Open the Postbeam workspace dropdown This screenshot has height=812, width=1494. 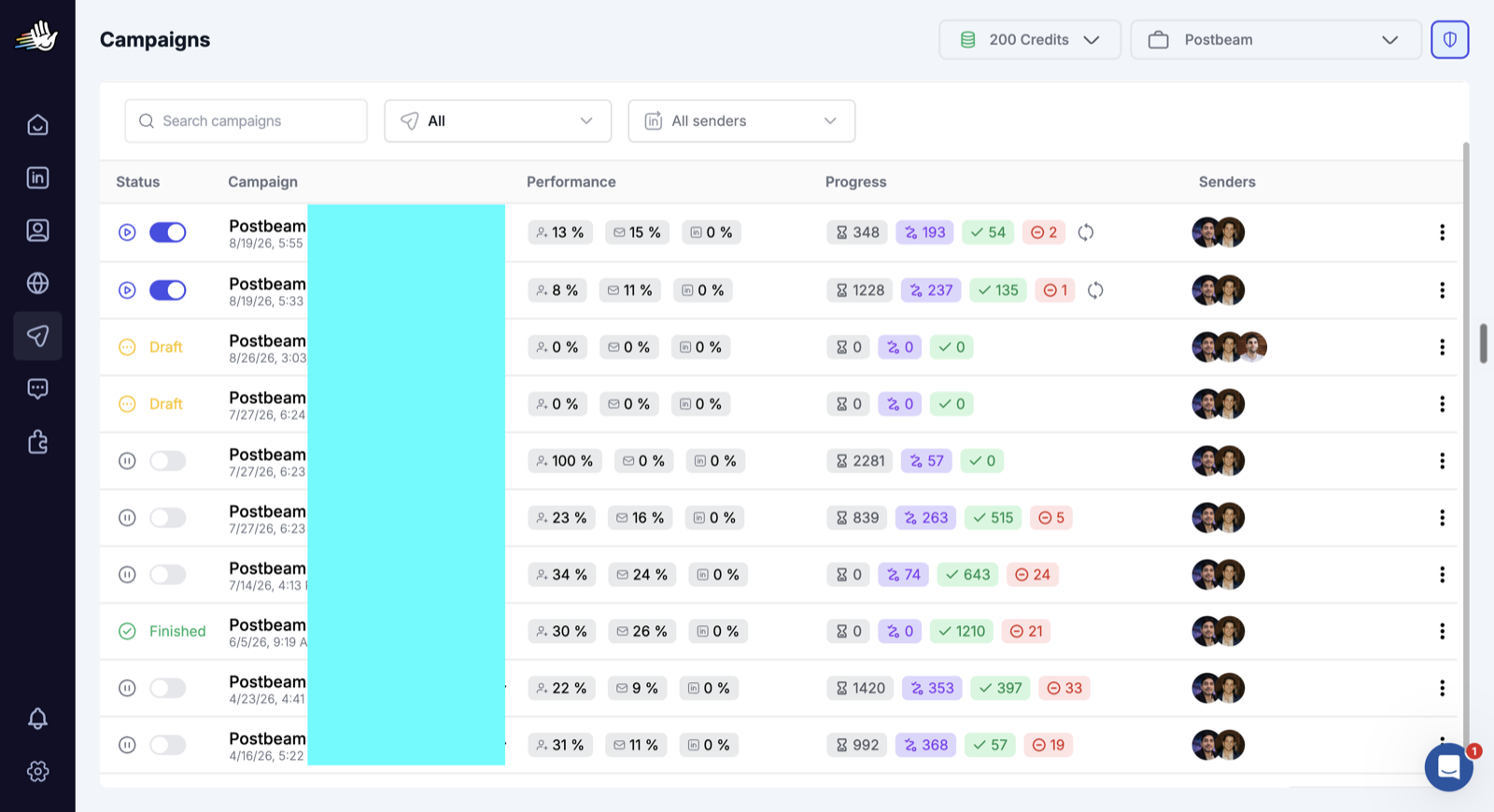point(1276,39)
